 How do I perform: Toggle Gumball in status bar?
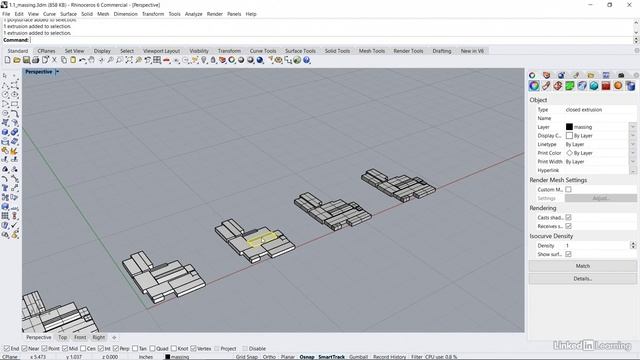tap(358, 357)
